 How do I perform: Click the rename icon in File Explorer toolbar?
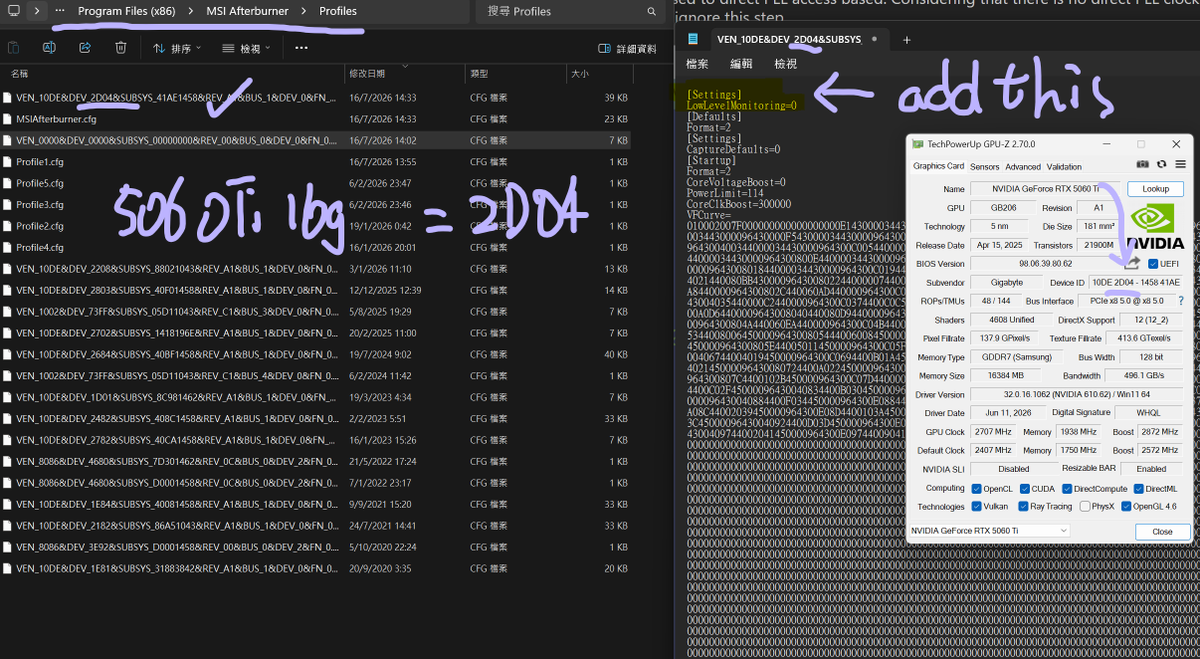(x=49, y=48)
